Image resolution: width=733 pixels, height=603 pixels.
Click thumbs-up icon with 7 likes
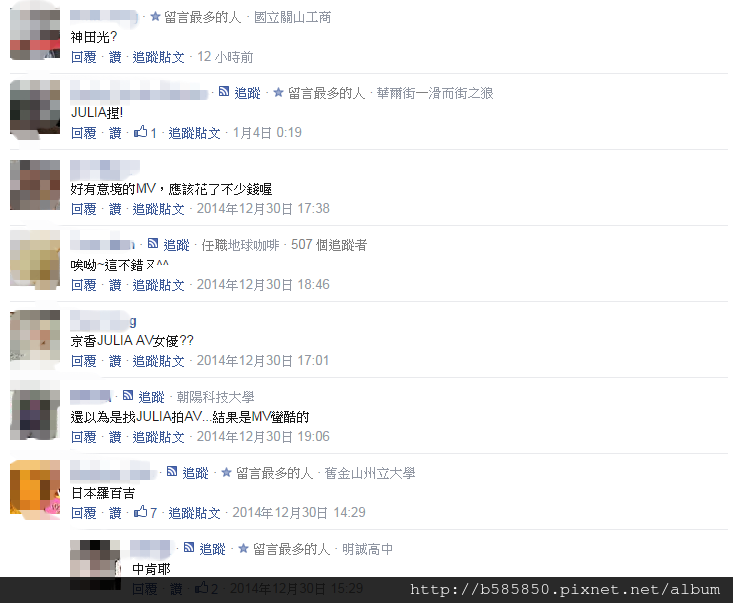140,512
